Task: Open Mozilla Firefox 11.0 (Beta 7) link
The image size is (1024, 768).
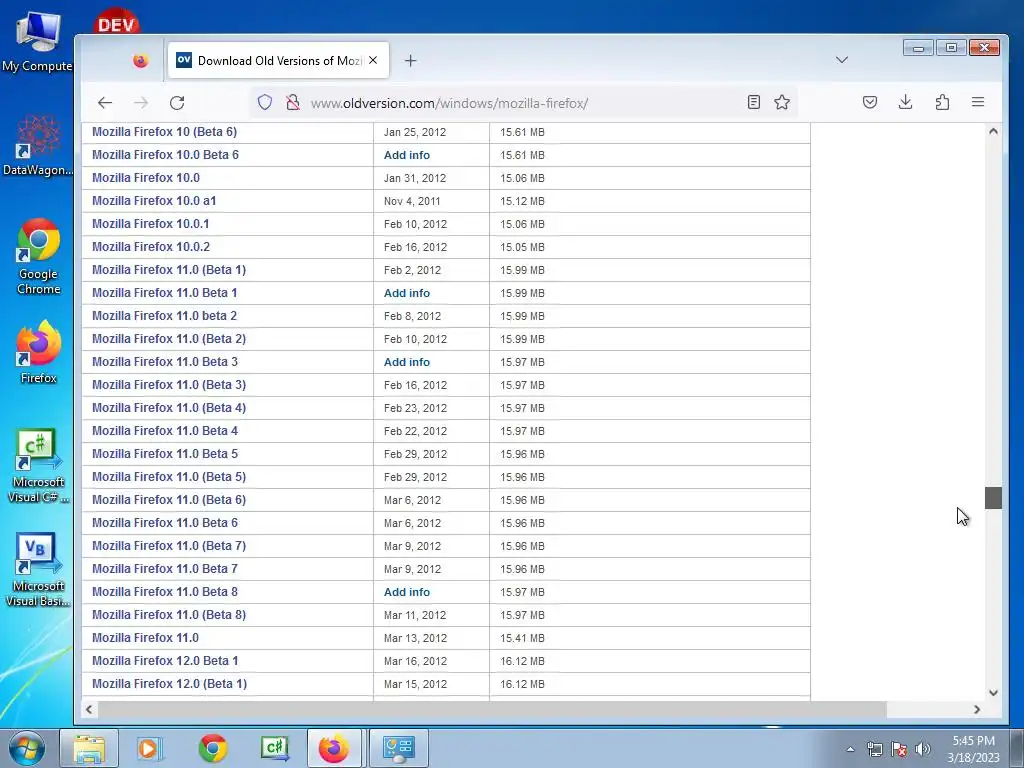Action: pyautogui.click(x=169, y=546)
